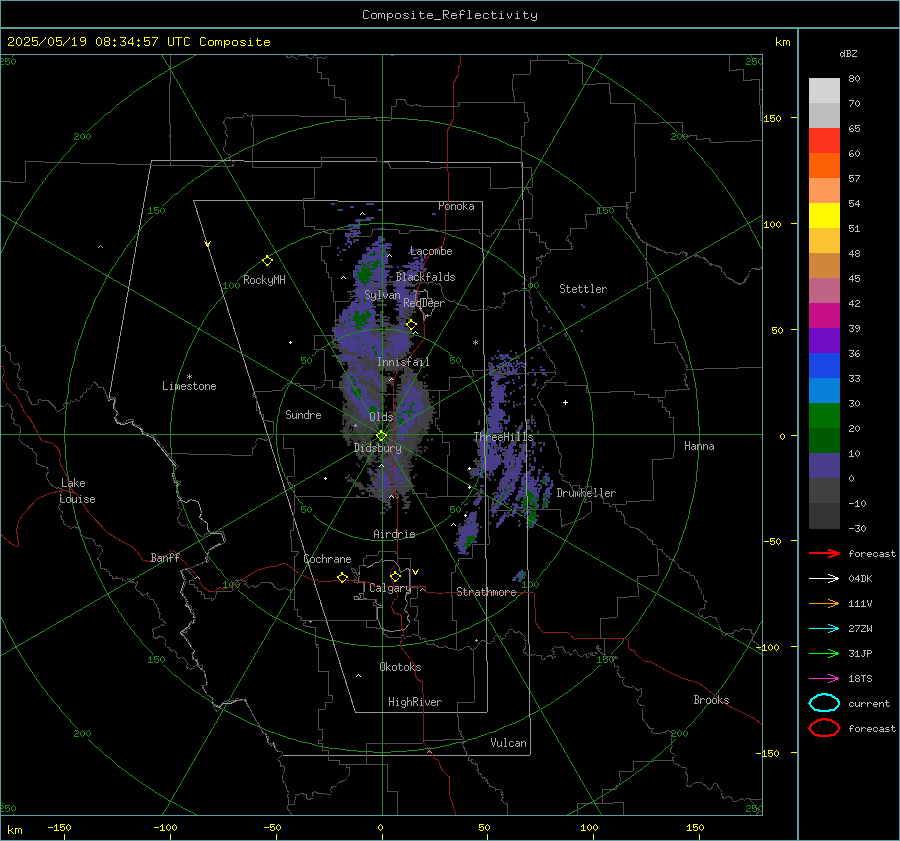Click the yellow diamond marker below RedDeer
This screenshot has width=900, height=841.
[x=411, y=325]
